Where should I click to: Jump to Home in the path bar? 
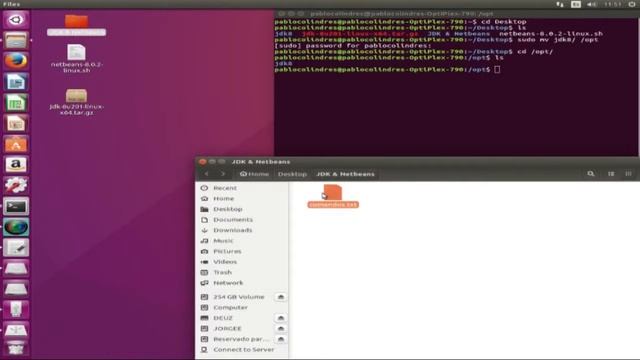point(255,174)
